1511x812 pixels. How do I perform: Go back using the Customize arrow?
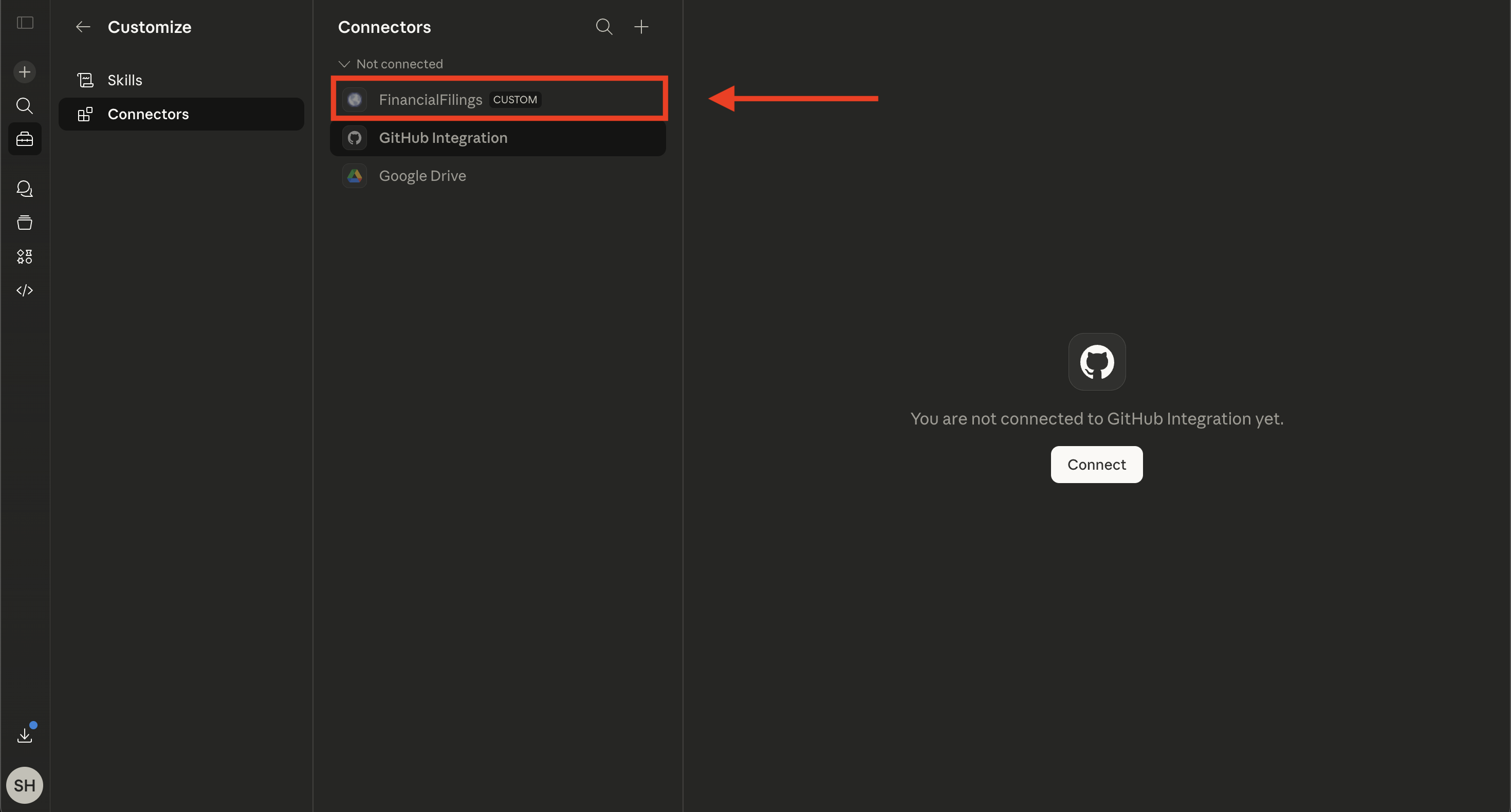[x=83, y=27]
